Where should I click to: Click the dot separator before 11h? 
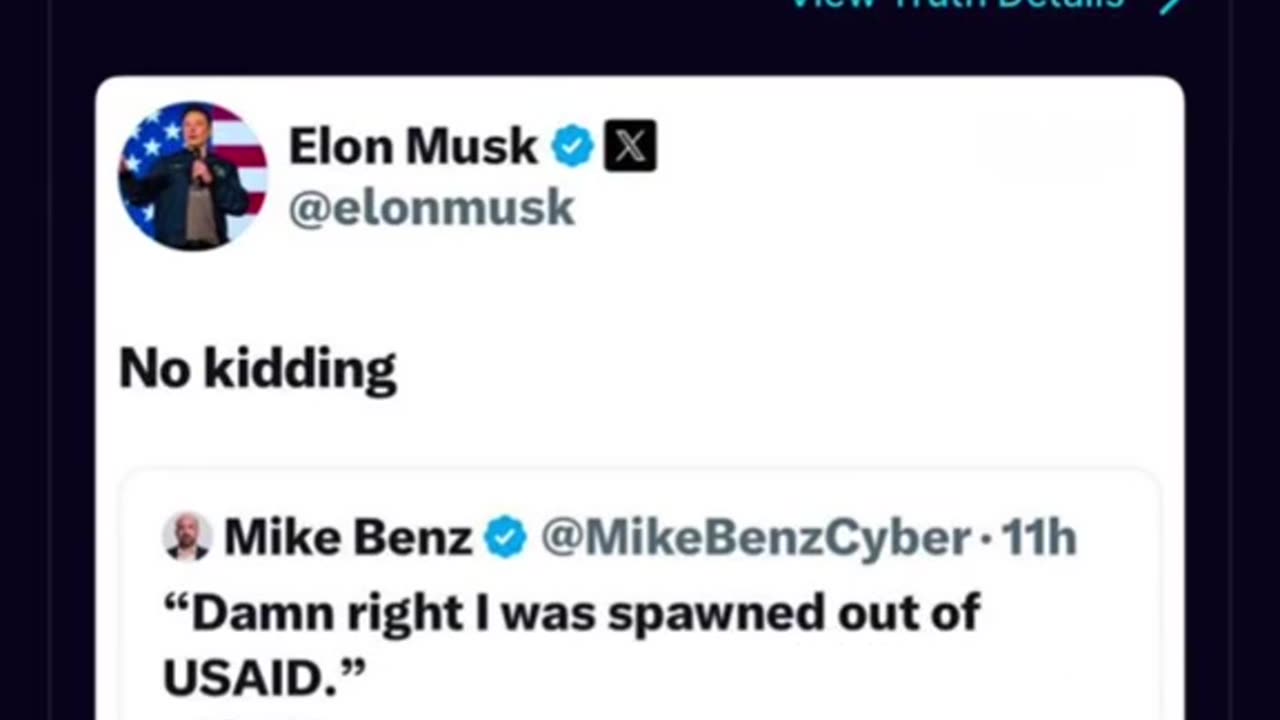pyautogui.click(x=986, y=540)
